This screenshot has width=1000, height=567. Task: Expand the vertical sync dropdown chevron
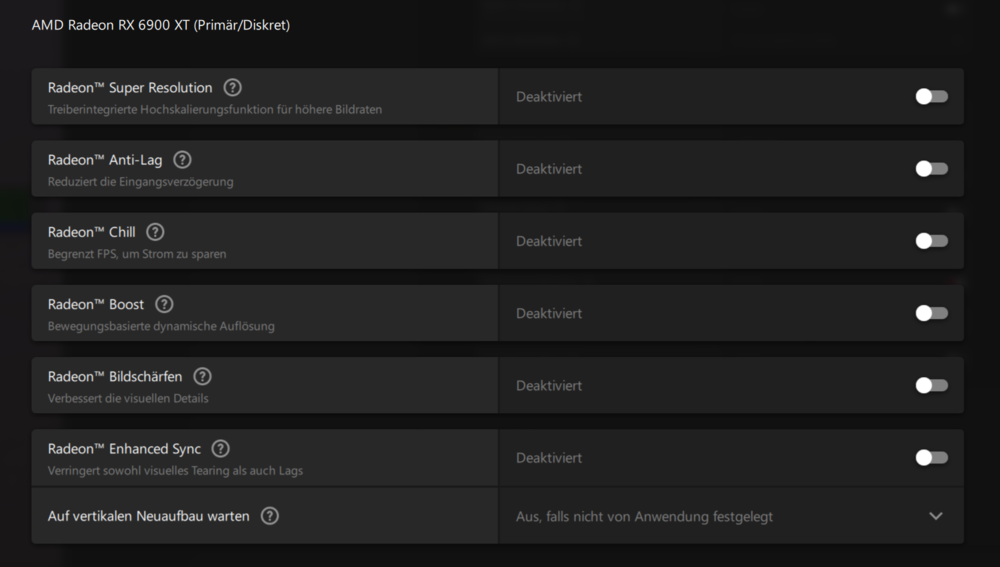936,516
